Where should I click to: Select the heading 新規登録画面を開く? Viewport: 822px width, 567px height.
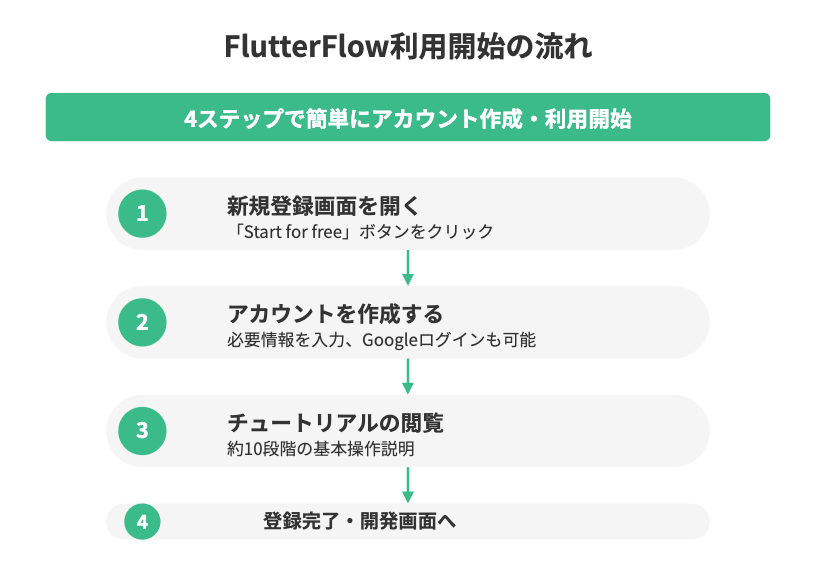click(x=323, y=205)
